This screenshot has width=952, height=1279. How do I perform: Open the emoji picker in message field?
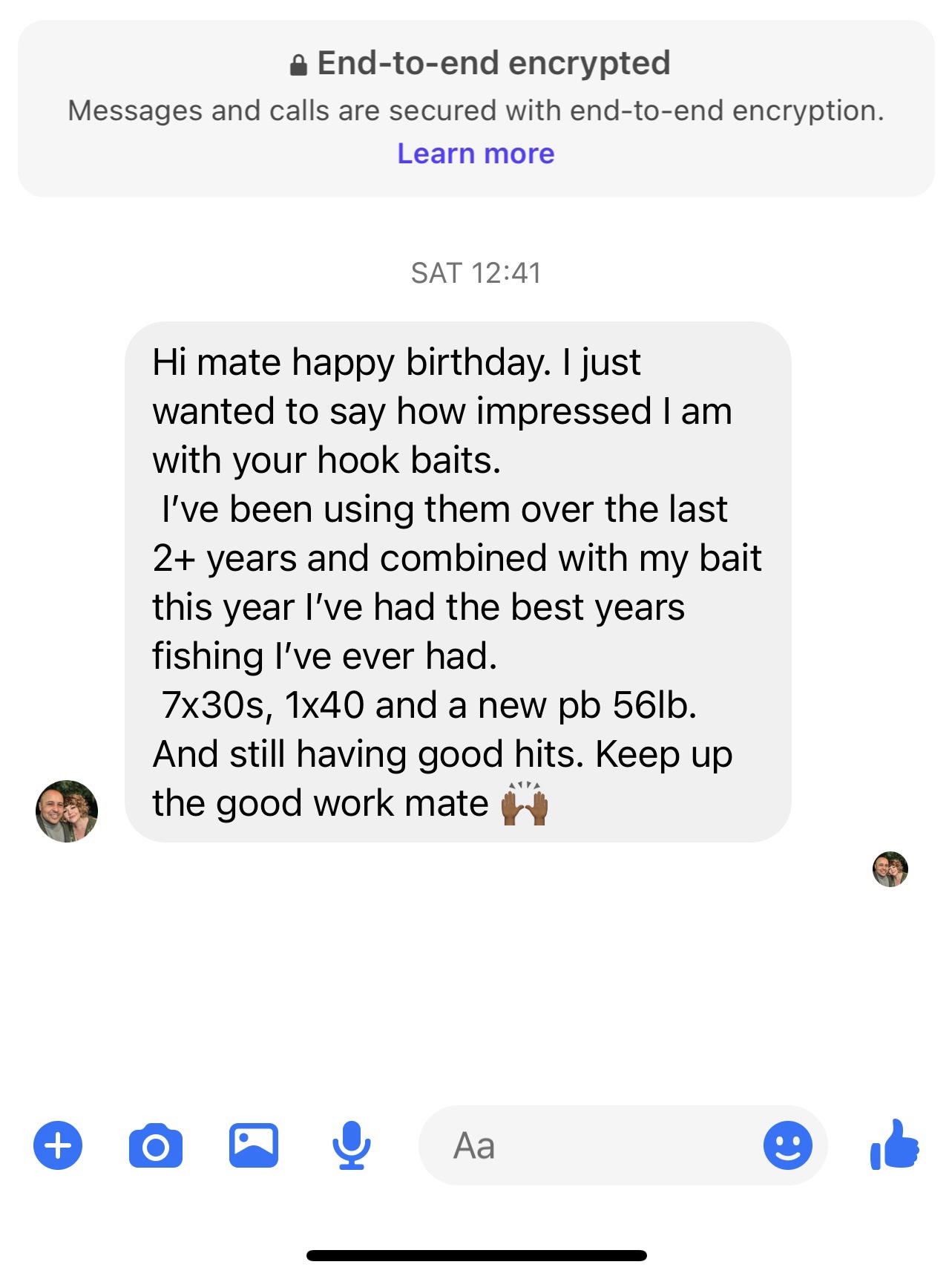click(787, 1145)
